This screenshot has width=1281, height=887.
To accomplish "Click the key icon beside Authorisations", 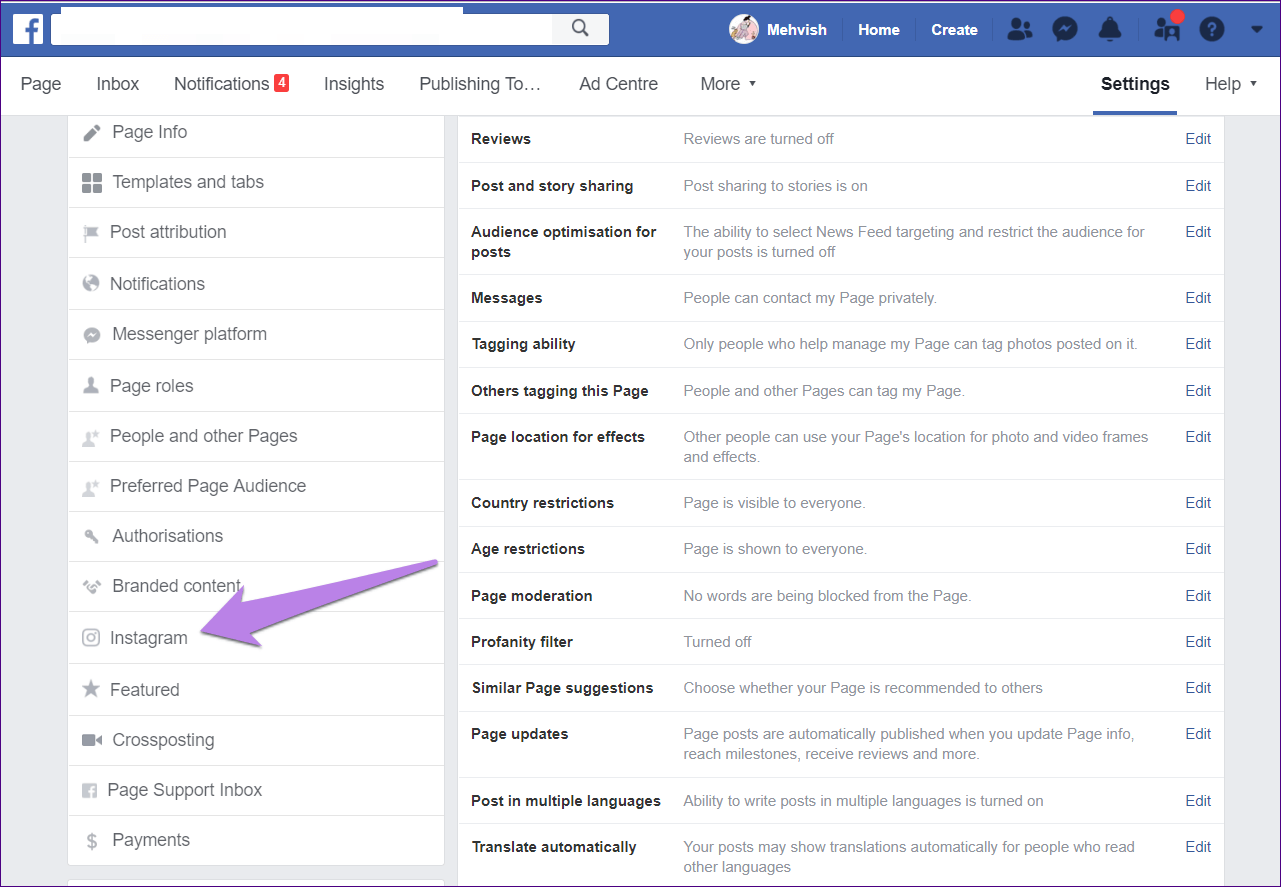I will point(92,537).
